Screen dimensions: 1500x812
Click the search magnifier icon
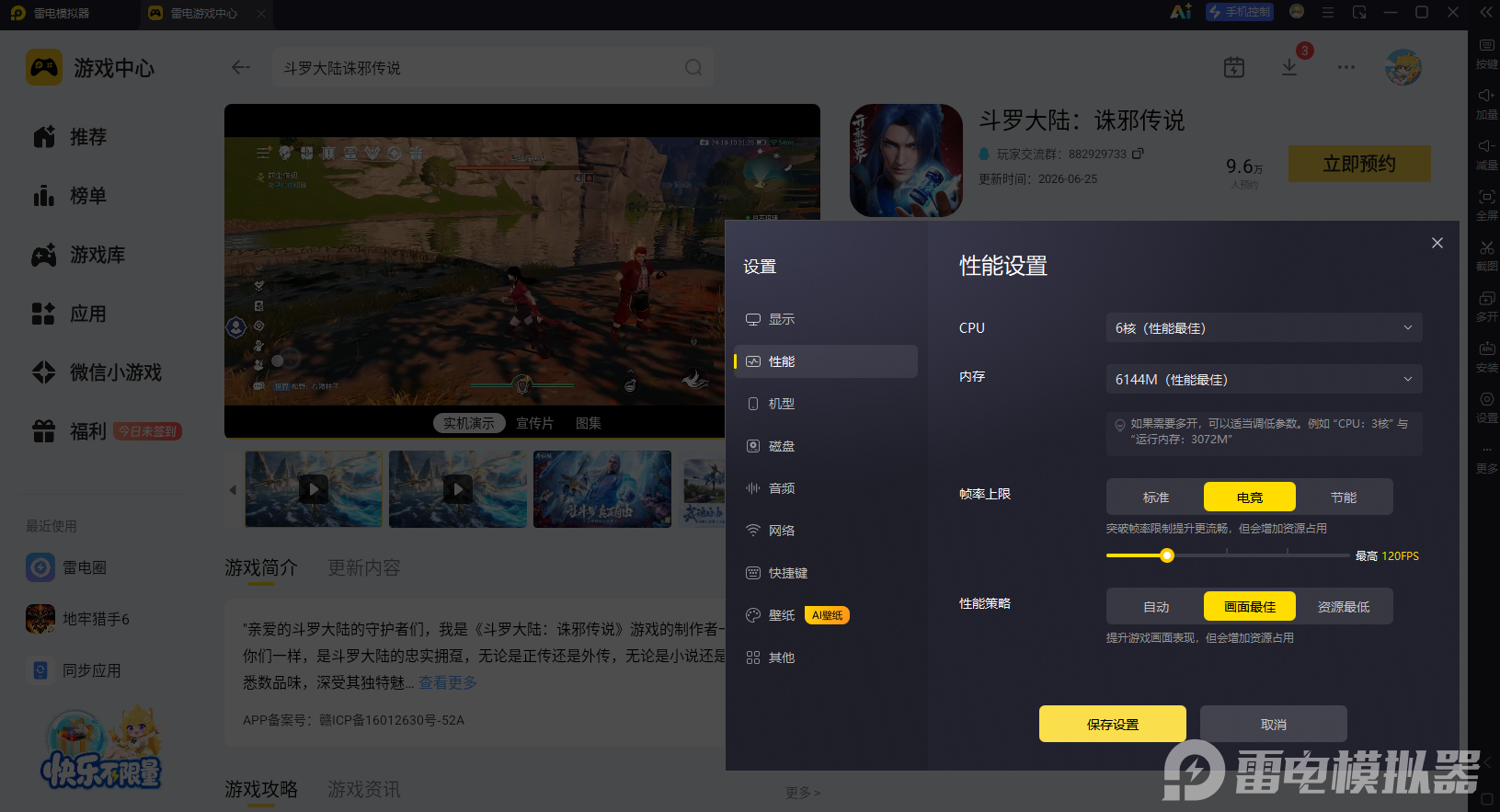693,67
